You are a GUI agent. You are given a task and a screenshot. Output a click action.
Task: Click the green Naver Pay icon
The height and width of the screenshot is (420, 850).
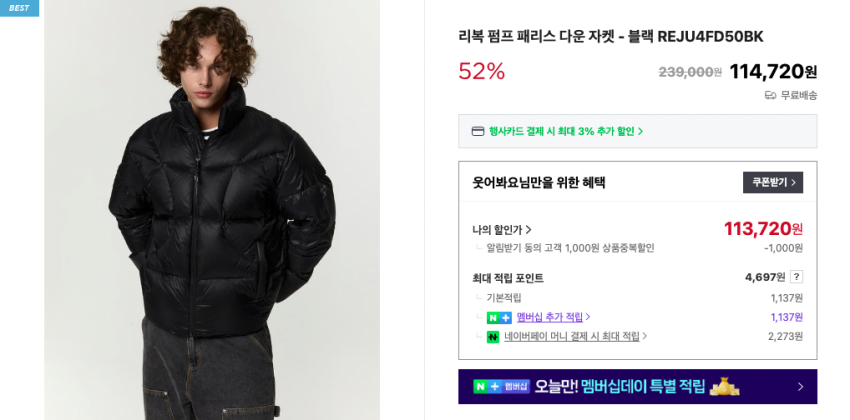tap(493, 337)
